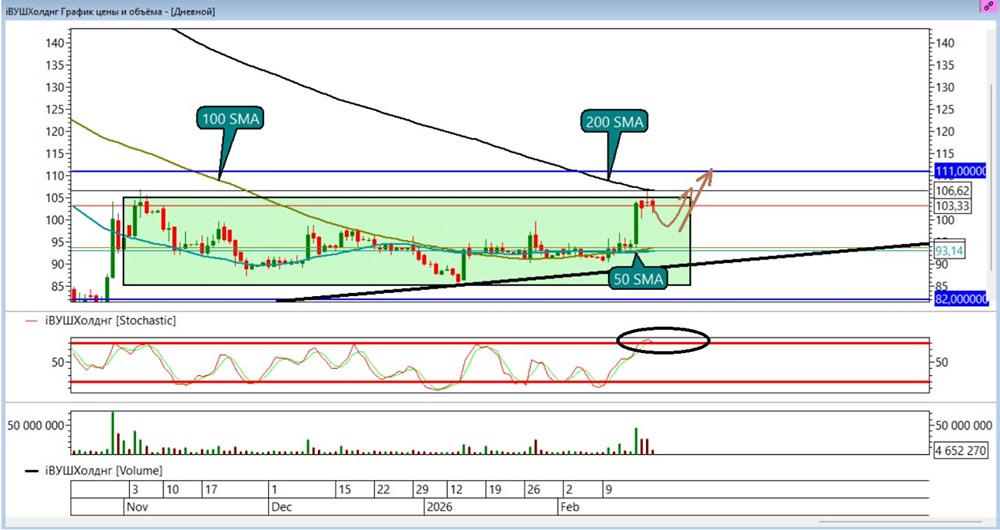Screen dimensions: 1000x530
Task: Click the 200 SMA callout label
Action: tap(614, 122)
